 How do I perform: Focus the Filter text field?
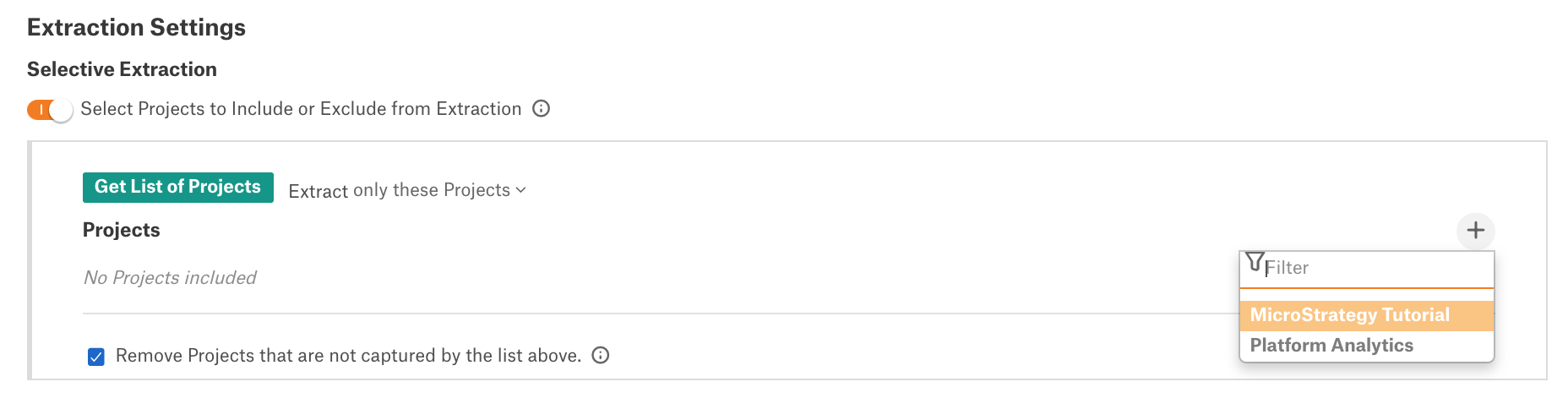pos(1367,269)
